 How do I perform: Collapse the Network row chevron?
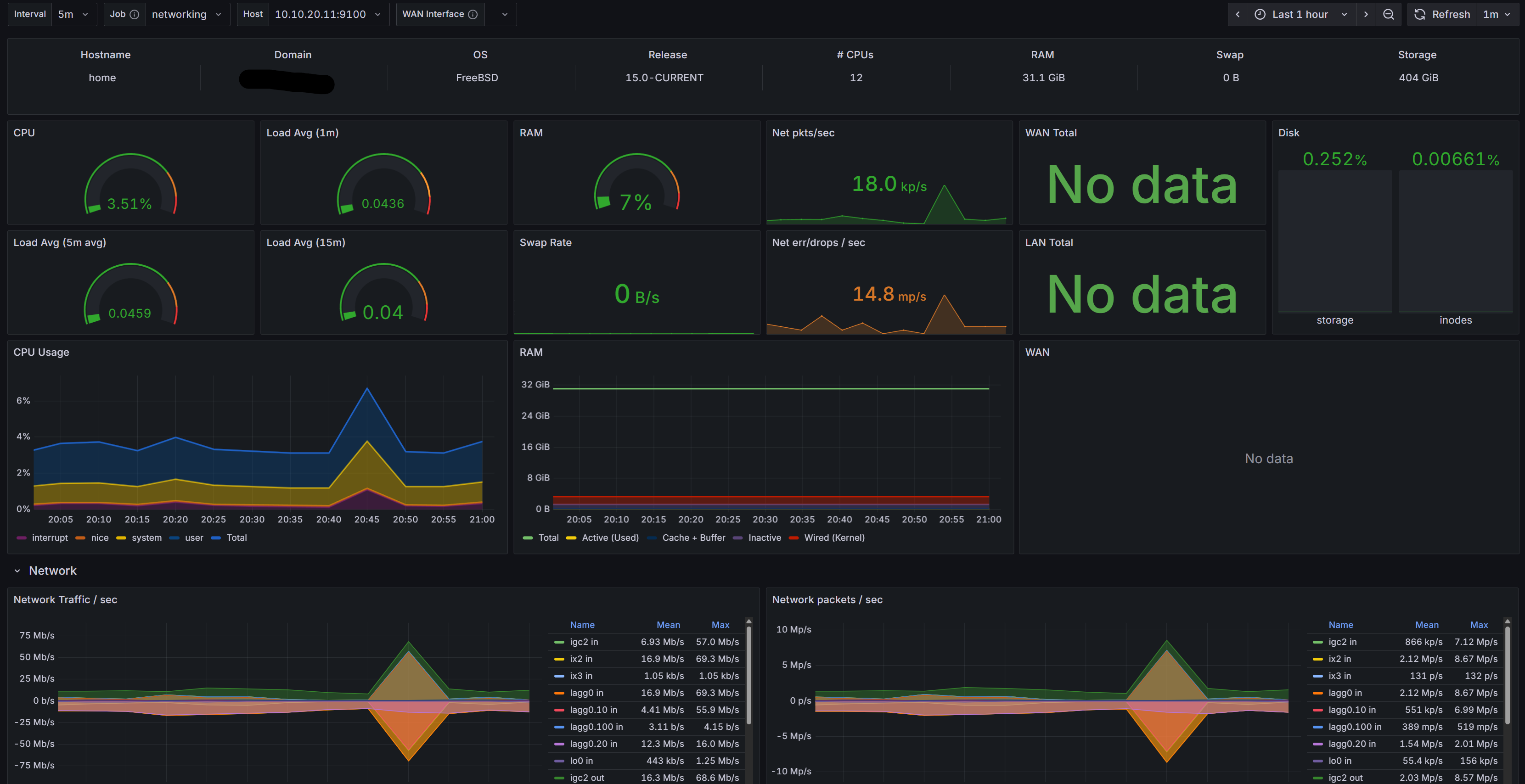click(x=17, y=571)
